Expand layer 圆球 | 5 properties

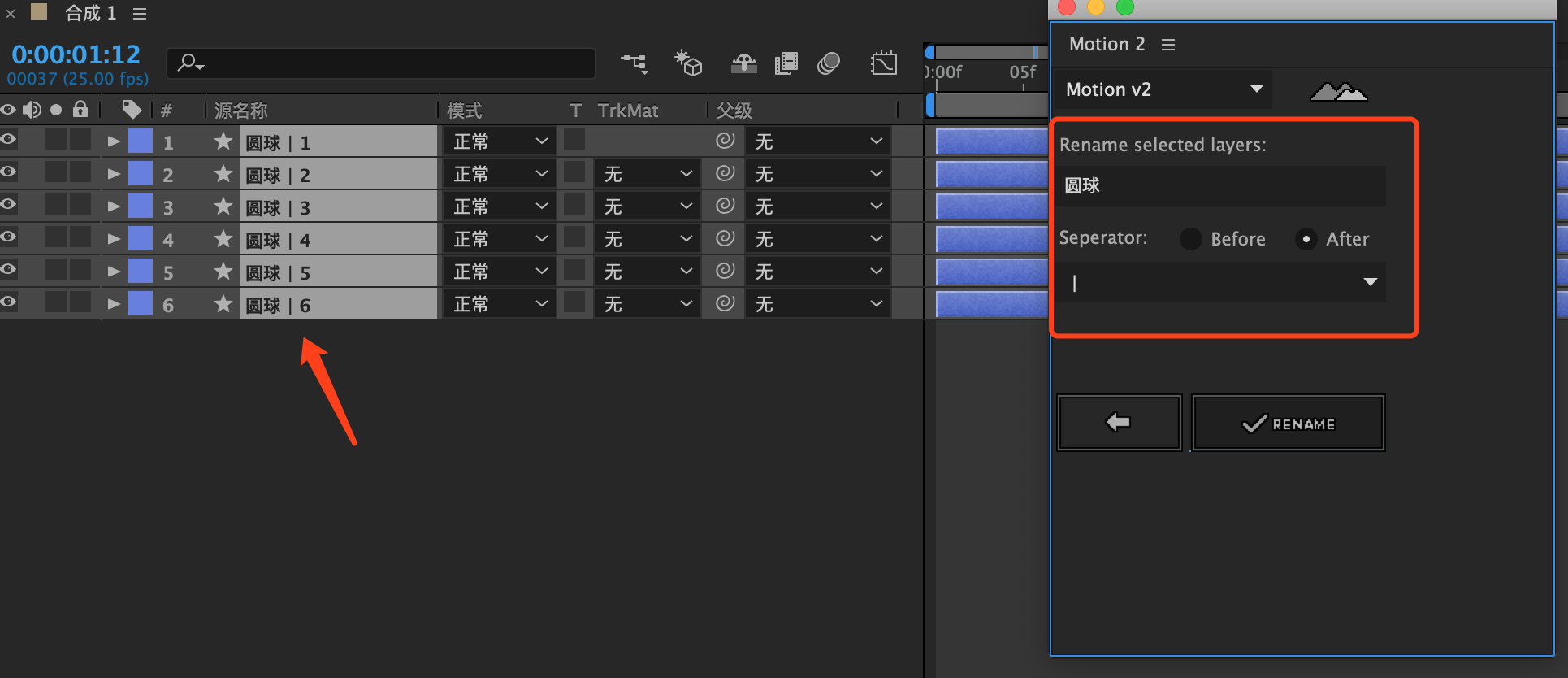[114, 272]
